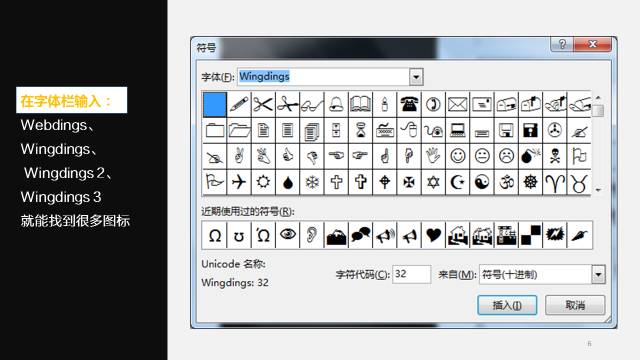
Task: Select the Om symbol
Action: coord(506,182)
